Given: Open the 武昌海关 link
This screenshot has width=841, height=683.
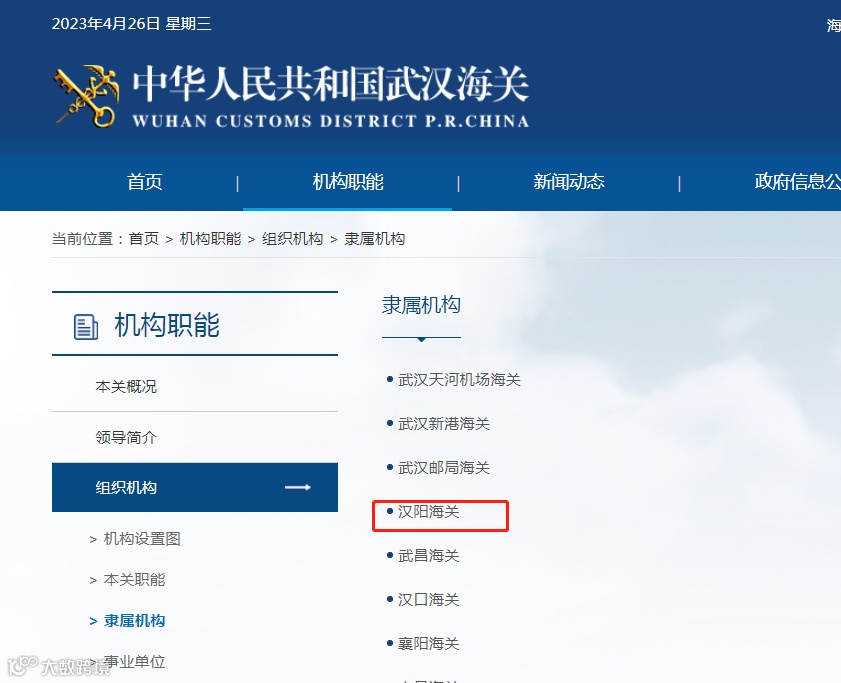Looking at the screenshot, I should click(428, 556).
